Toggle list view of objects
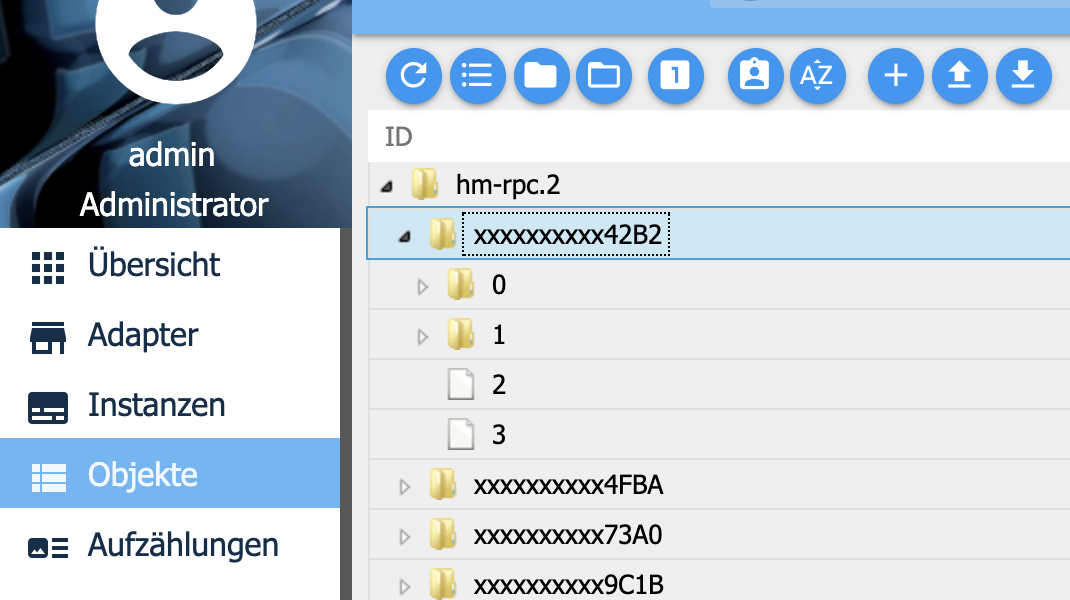The height and width of the screenshot is (600, 1070). tap(477, 75)
